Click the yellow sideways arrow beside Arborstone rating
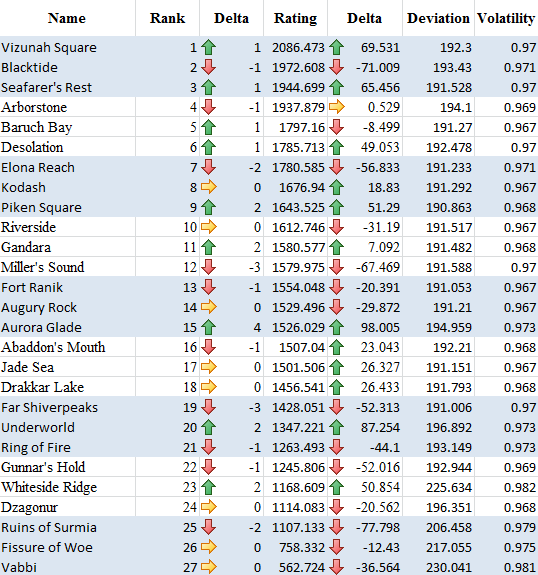 click(x=337, y=107)
